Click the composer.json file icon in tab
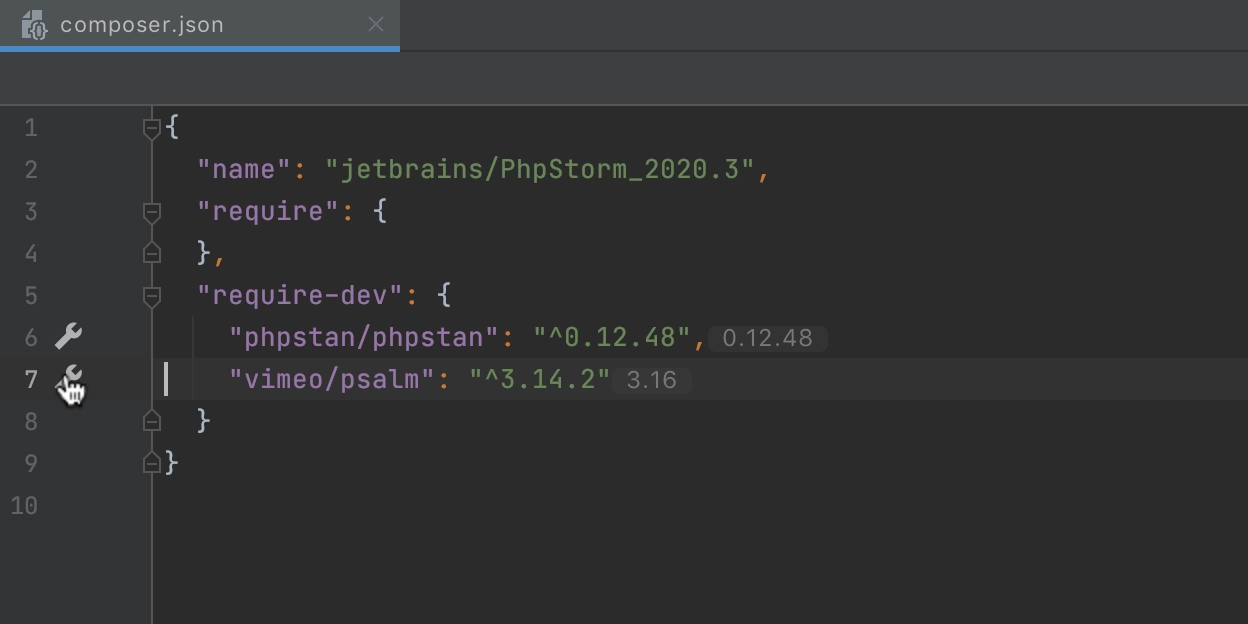This screenshot has width=1248, height=624. [34, 24]
